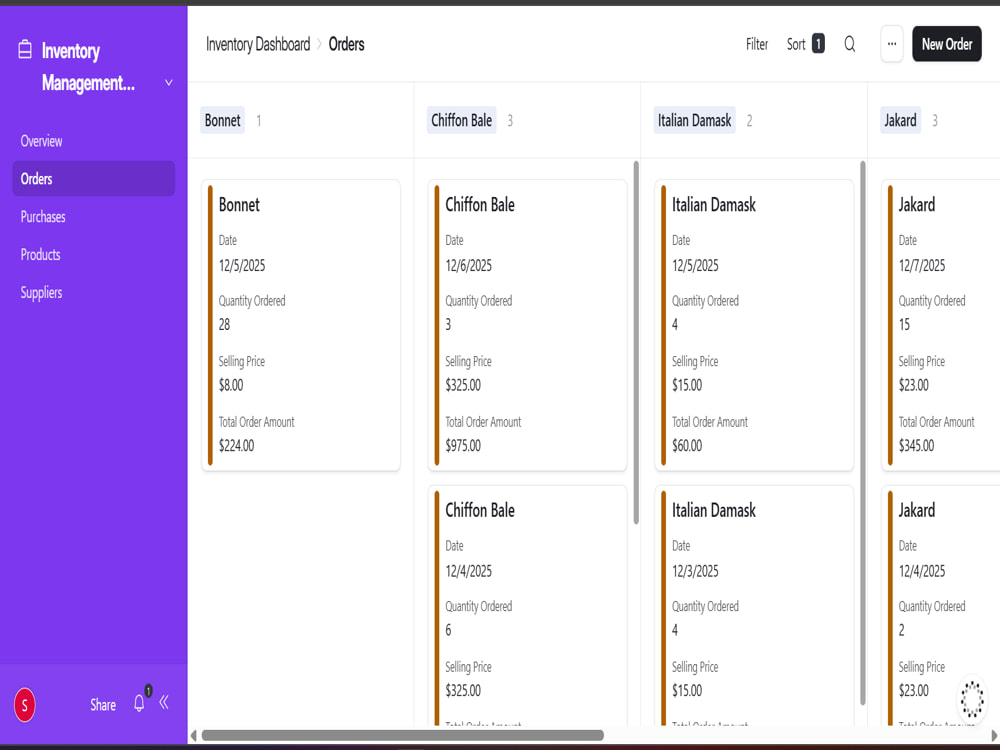
Task: Click the left arrow of horizontal scrollbar
Action: [x=194, y=735]
